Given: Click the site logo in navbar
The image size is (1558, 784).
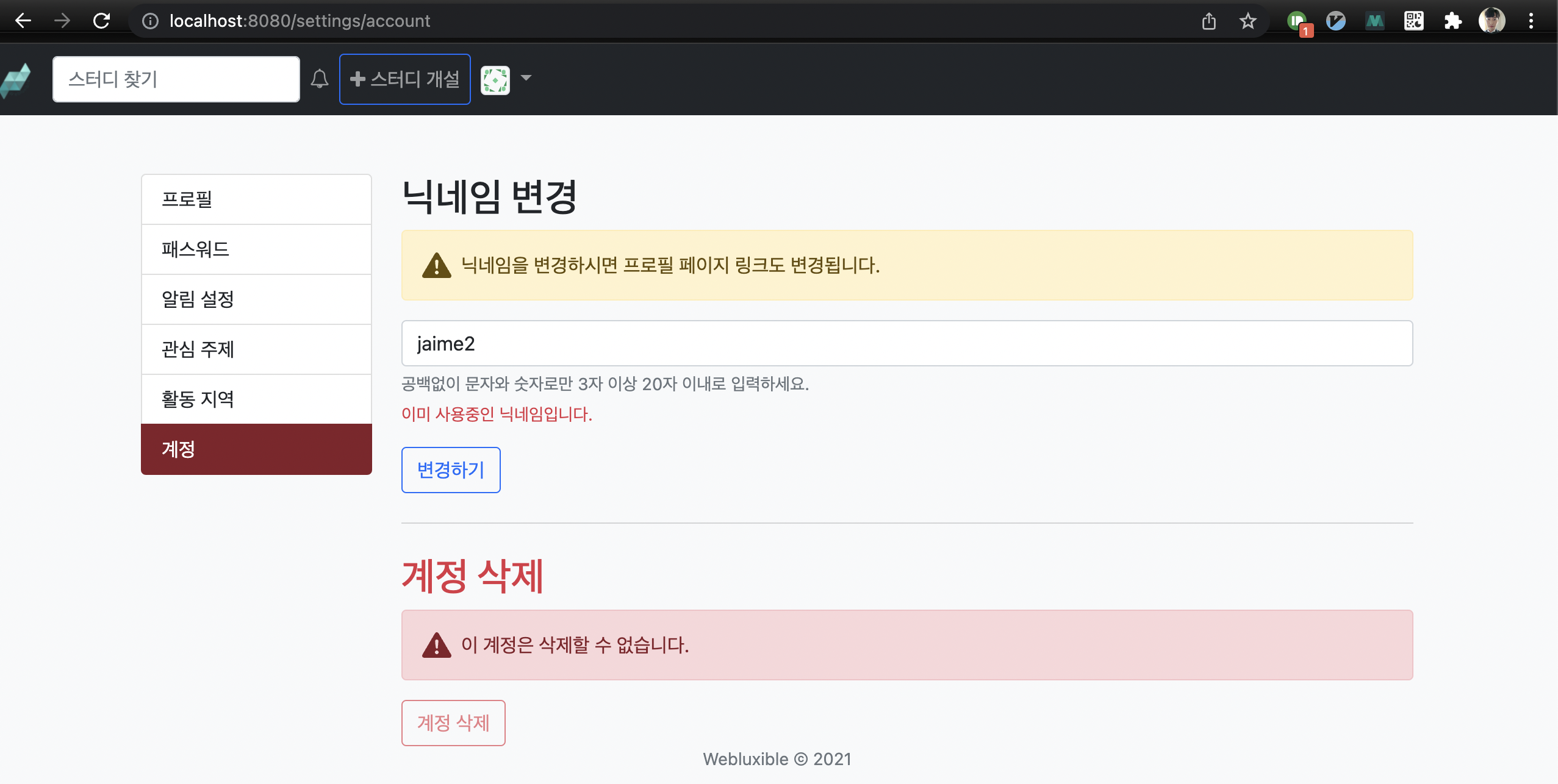Looking at the screenshot, I should tap(16, 79).
